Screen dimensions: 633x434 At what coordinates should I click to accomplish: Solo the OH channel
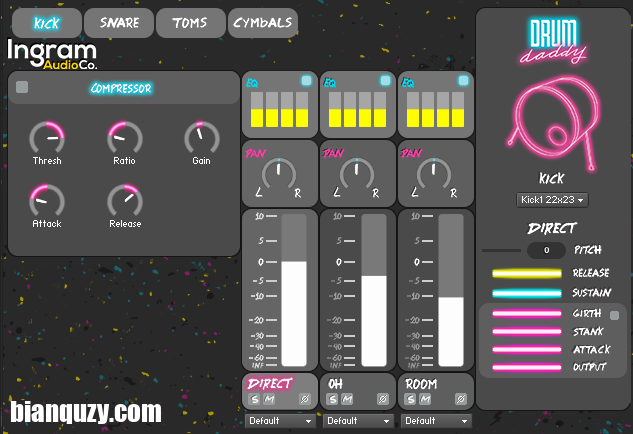(332, 399)
